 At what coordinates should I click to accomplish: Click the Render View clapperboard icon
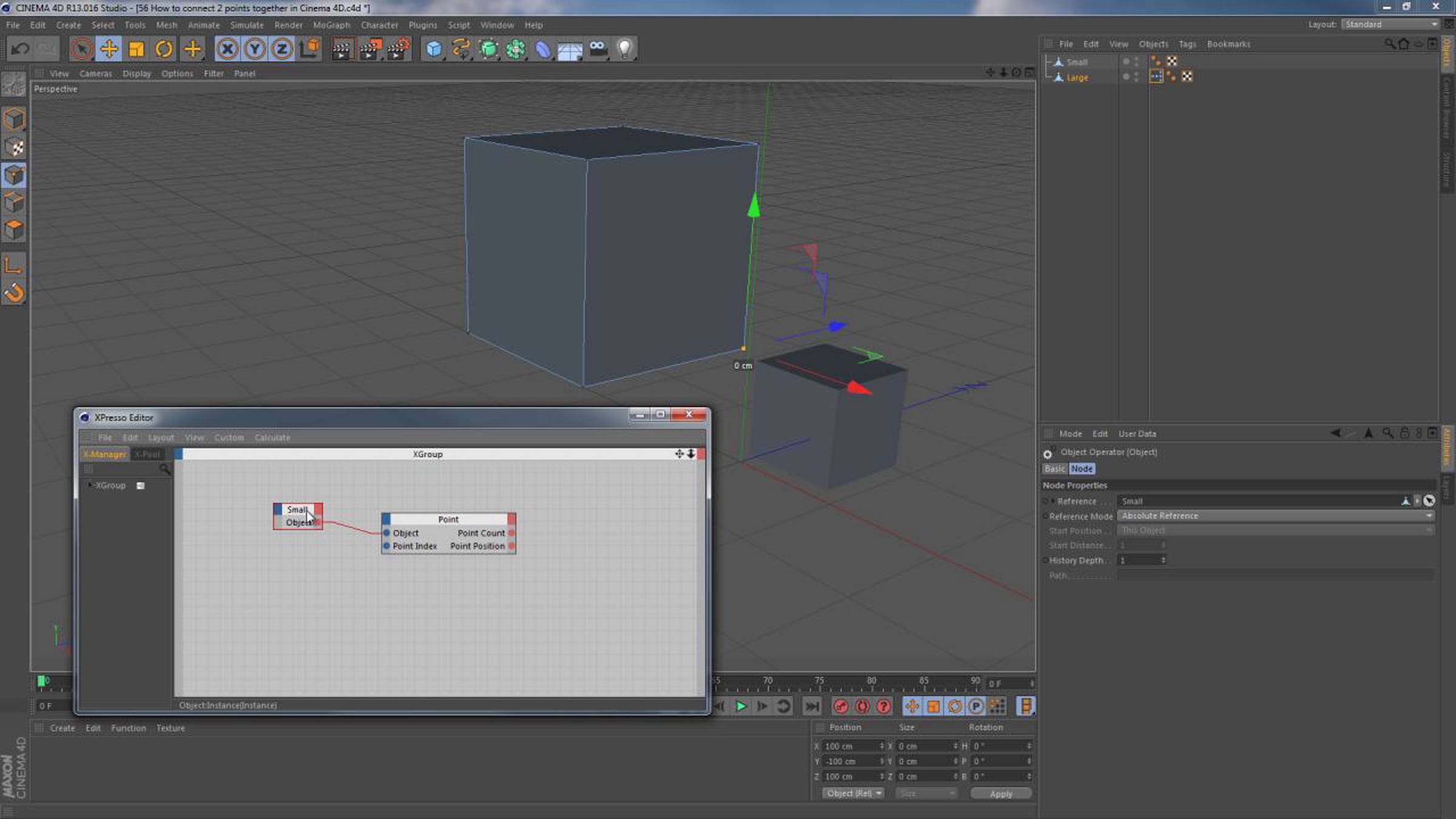coord(342,49)
